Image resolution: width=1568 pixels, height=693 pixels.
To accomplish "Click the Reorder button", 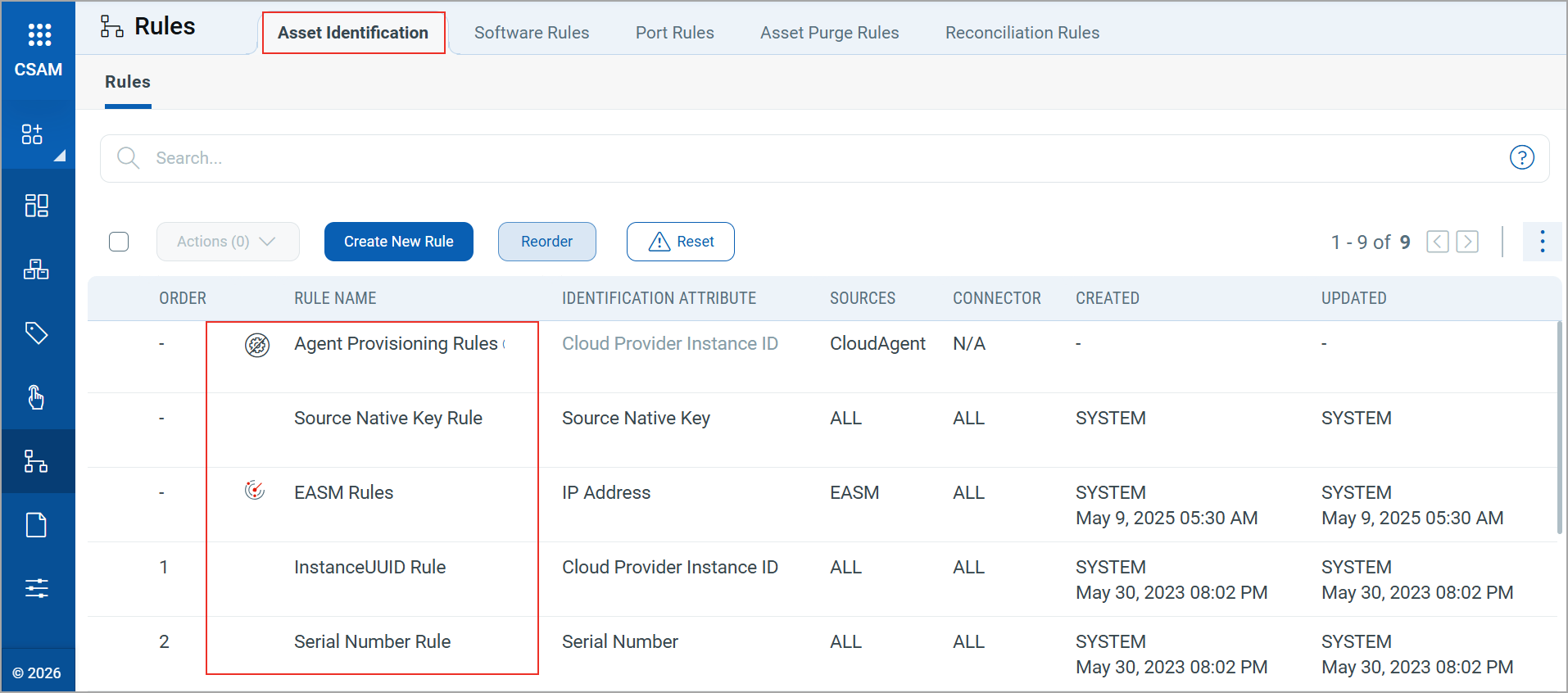I will pyautogui.click(x=547, y=242).
